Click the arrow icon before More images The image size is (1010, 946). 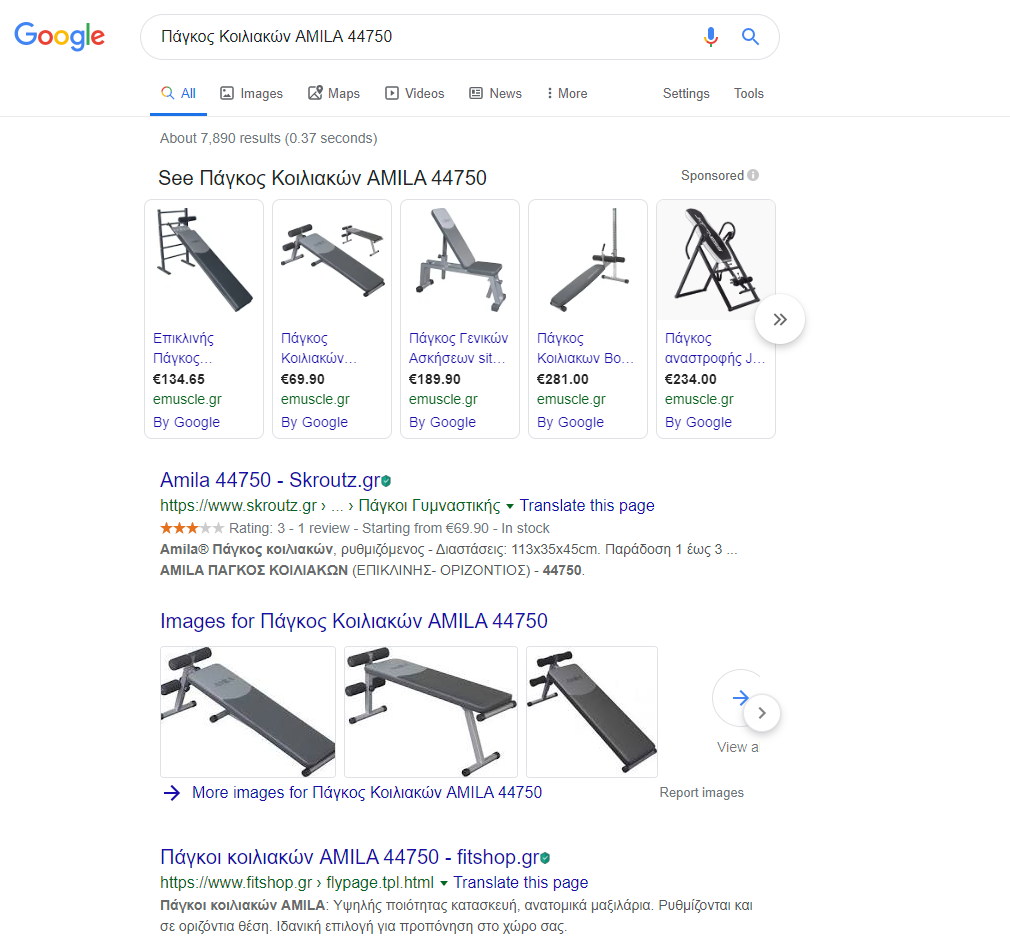[x=171, y=793]
